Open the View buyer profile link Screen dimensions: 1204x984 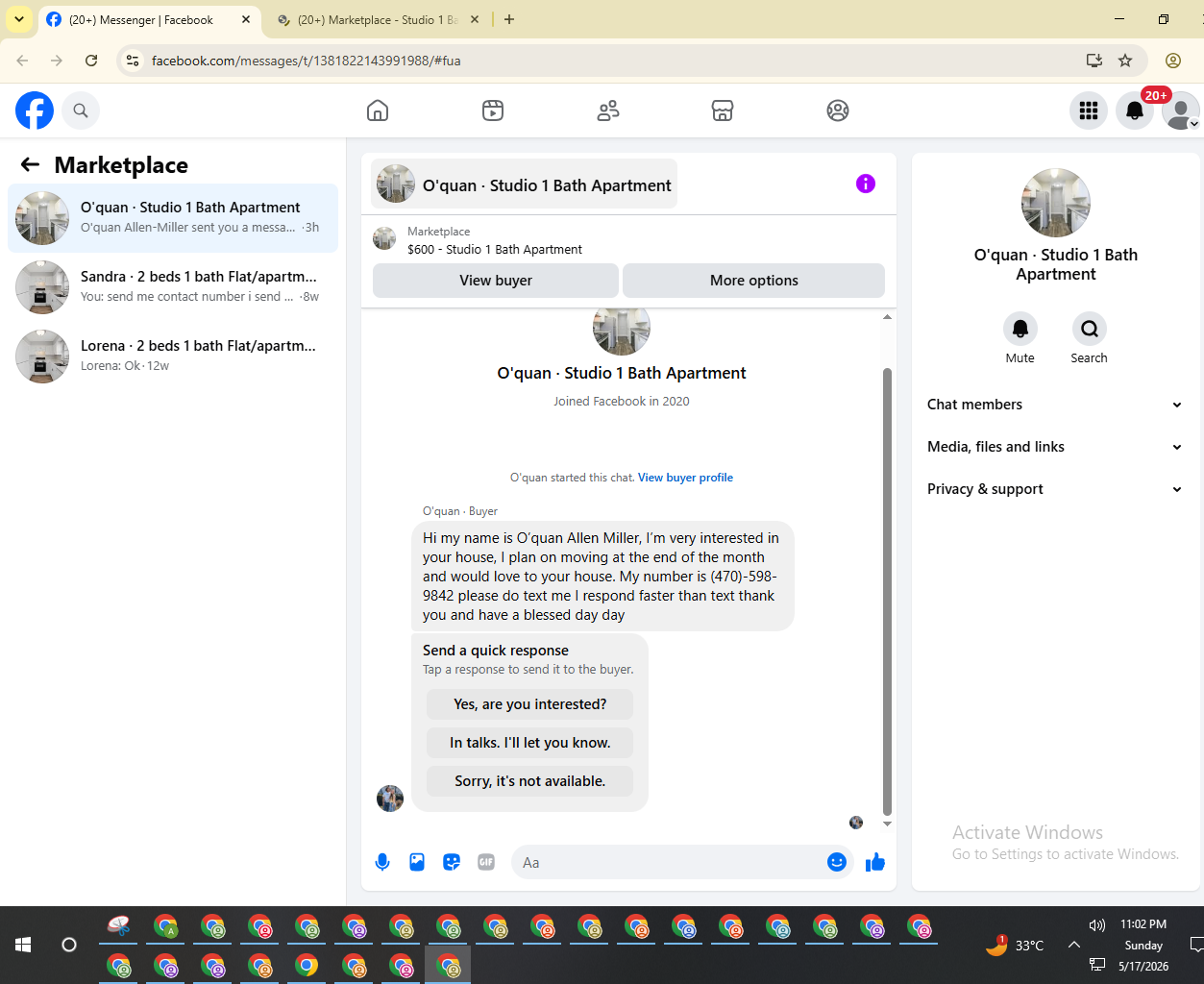click(x=685, y=478)
